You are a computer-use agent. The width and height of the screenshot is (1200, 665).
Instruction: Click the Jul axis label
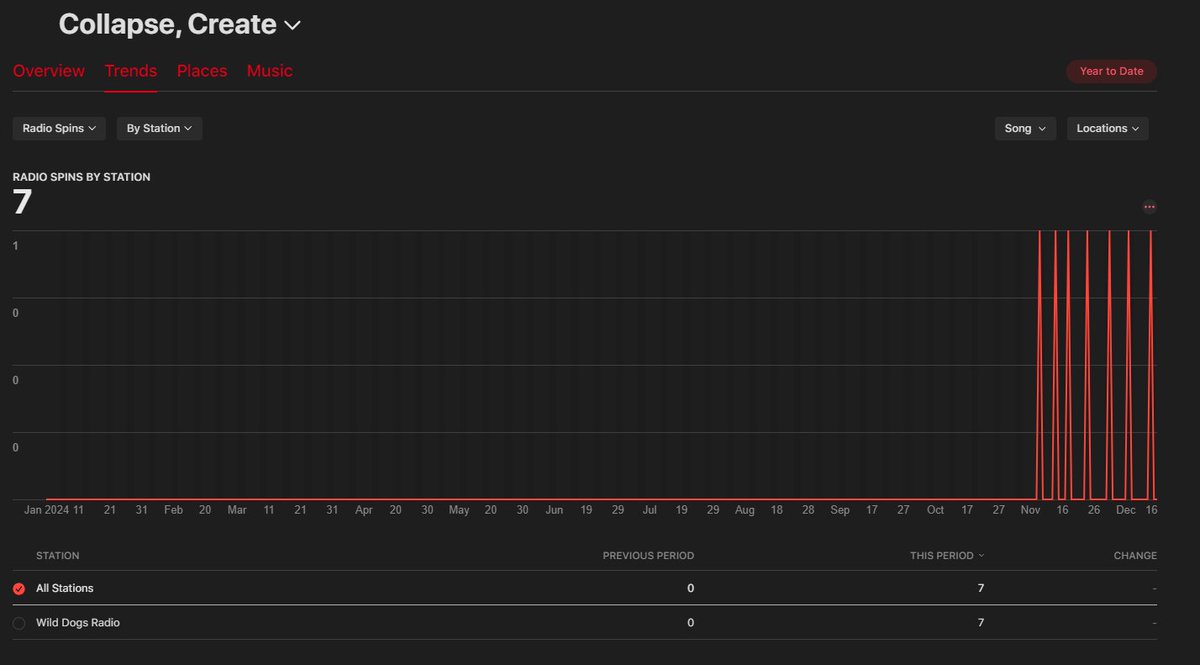point(650,510)
